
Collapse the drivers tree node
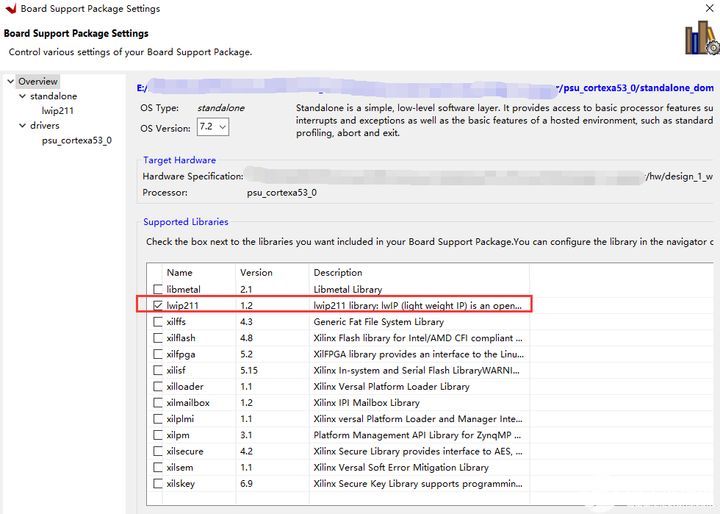pyautogui.click(x=21, y=126)
